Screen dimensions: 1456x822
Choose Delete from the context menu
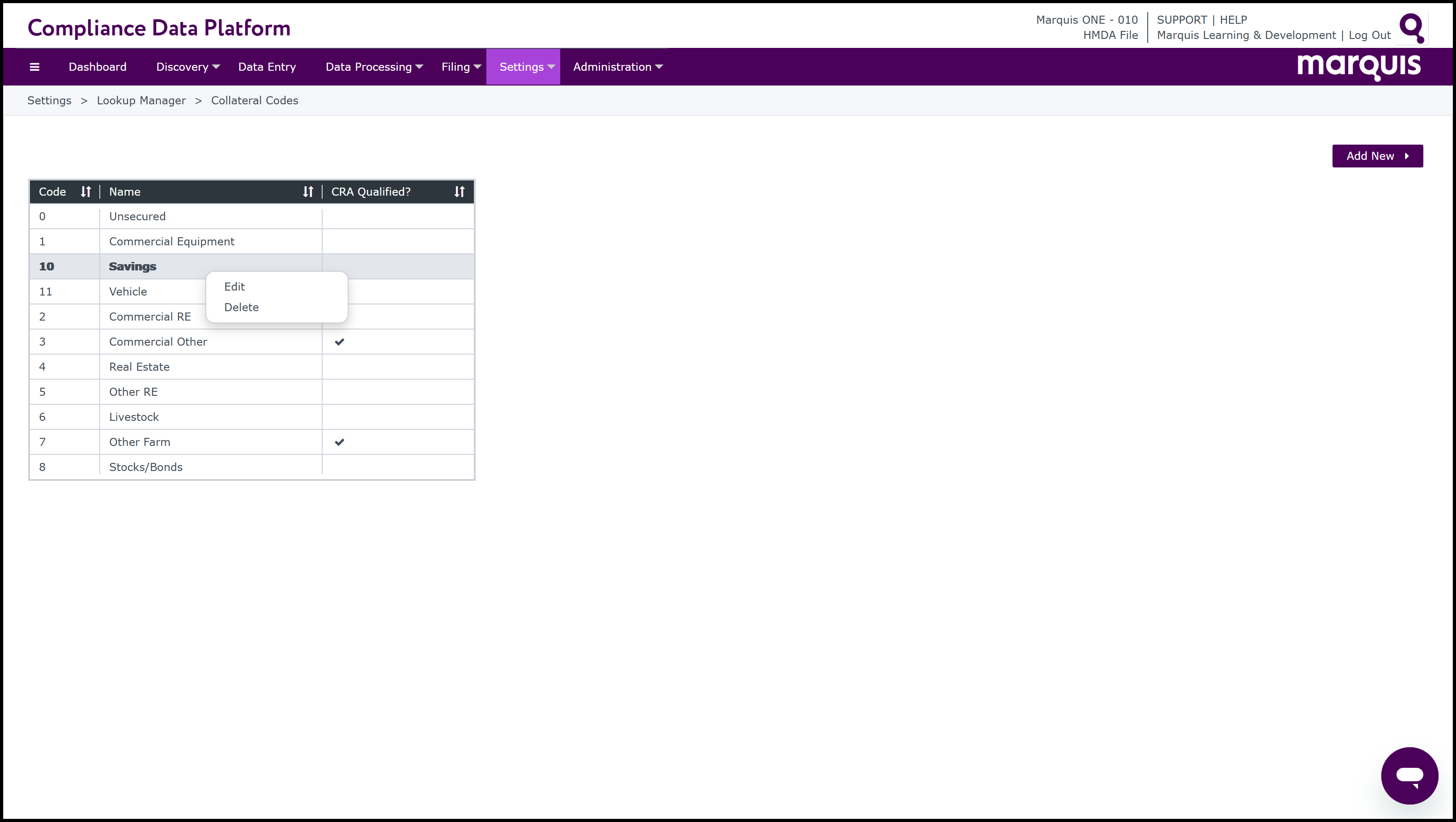[x=241, y=307]
